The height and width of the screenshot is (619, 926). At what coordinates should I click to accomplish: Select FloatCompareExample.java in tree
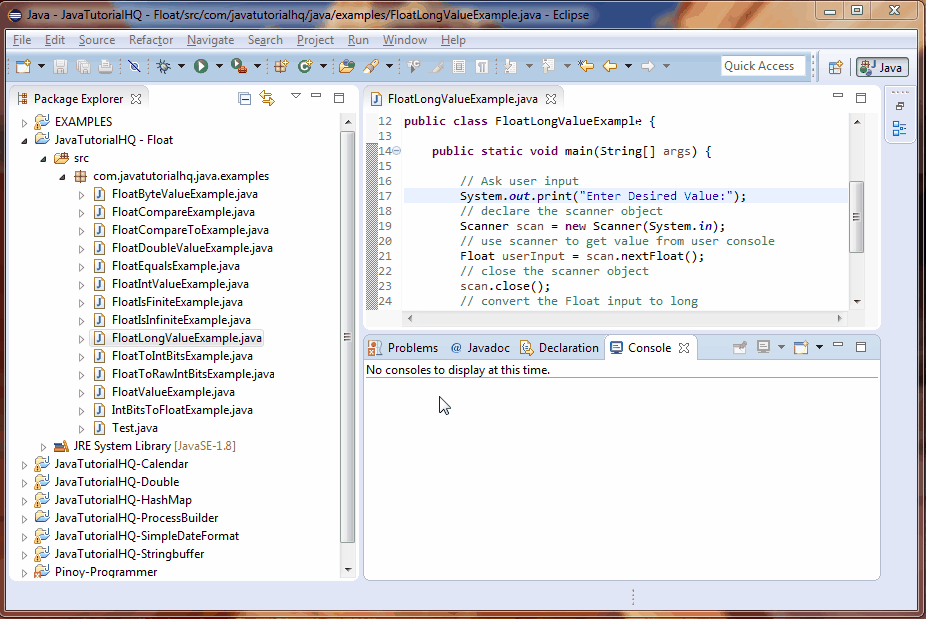point(183,212)
